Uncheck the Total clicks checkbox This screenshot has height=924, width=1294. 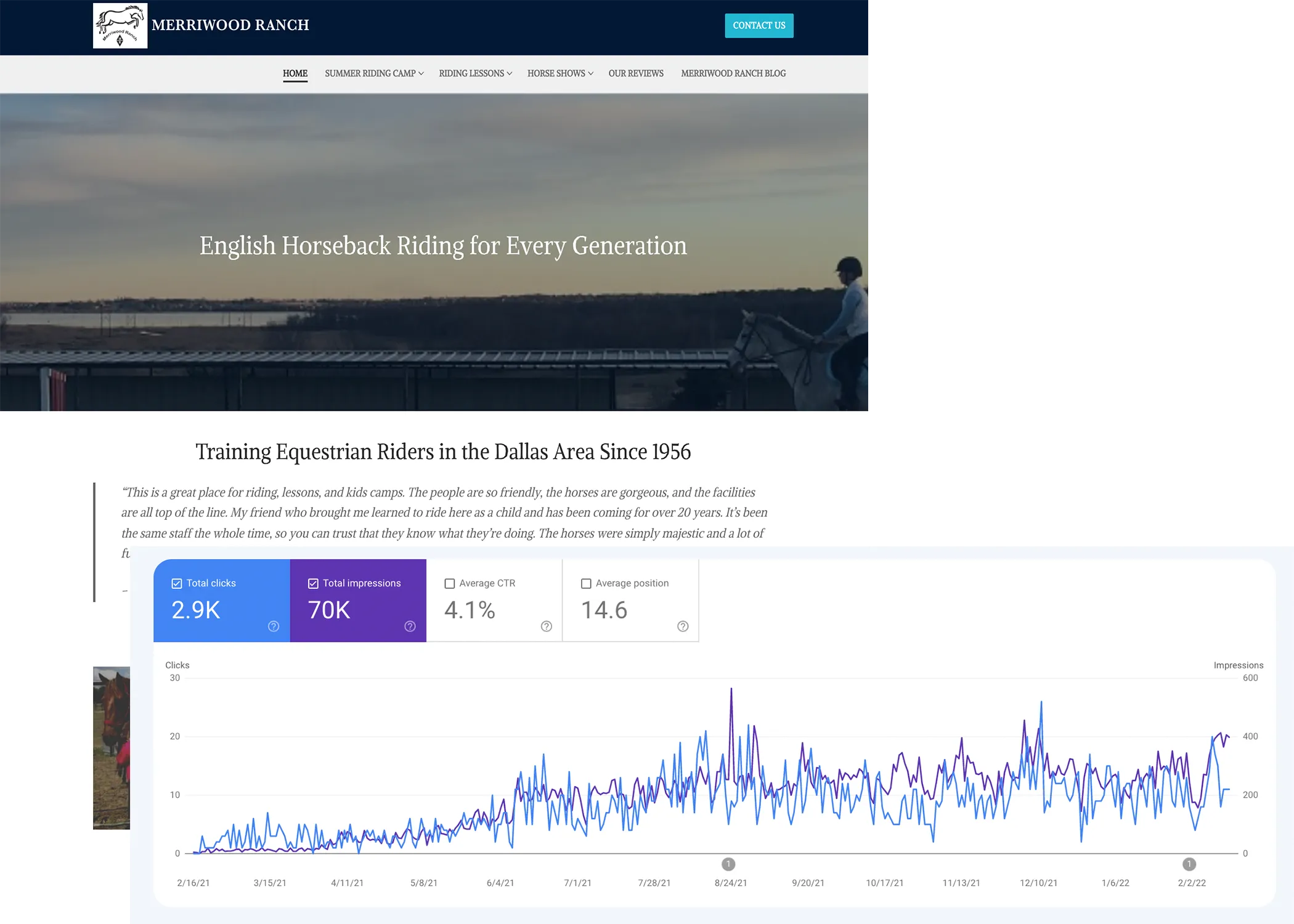click(177, 583)
